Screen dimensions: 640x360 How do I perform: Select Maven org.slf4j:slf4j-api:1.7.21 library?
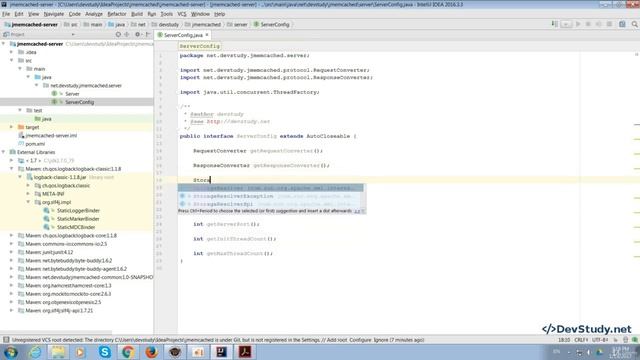[59, 311]
